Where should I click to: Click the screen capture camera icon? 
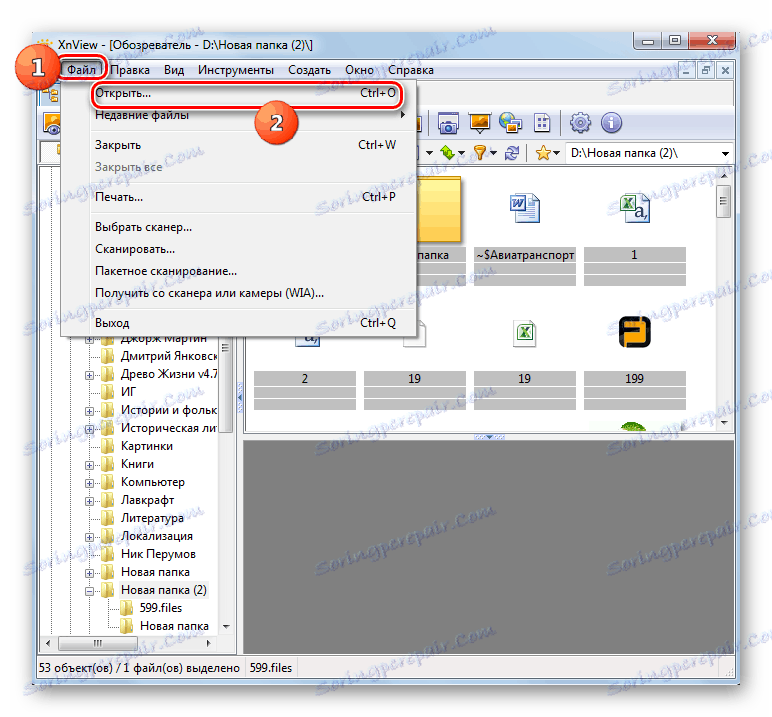448,123
